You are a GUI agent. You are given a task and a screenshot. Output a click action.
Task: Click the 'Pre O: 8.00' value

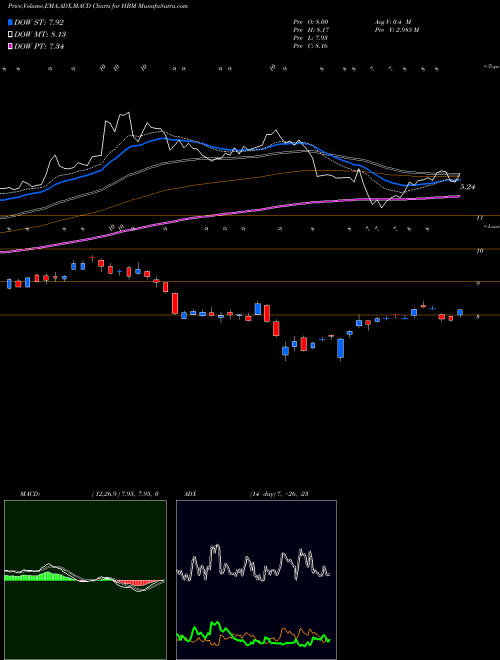[x=311, y=22]
